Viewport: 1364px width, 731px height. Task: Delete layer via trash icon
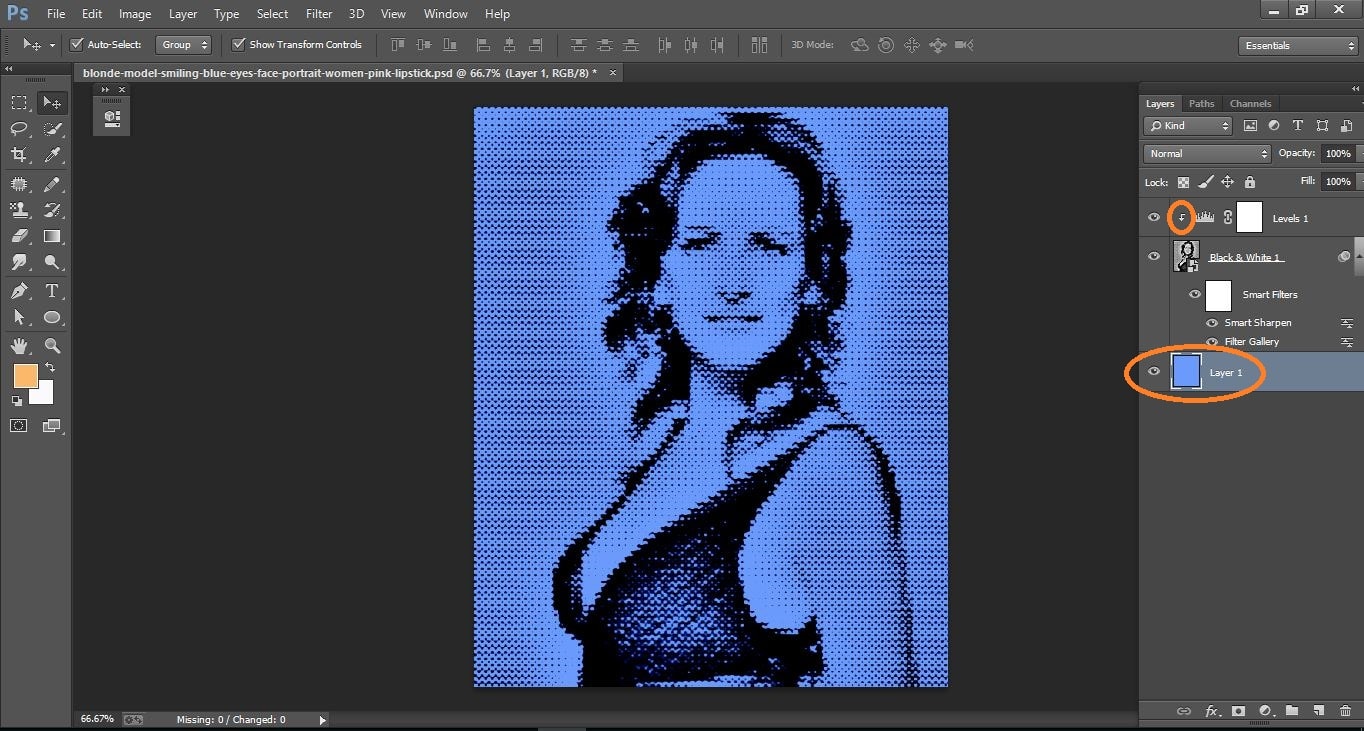(x=1343, y=711)
